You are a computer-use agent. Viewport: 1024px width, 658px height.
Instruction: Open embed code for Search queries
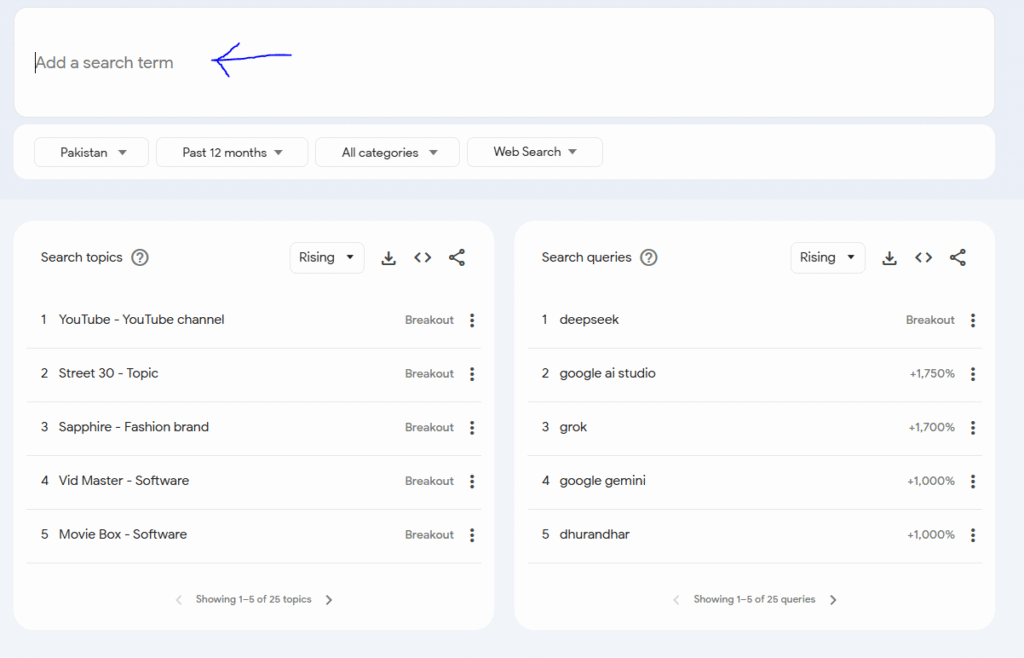924,258
